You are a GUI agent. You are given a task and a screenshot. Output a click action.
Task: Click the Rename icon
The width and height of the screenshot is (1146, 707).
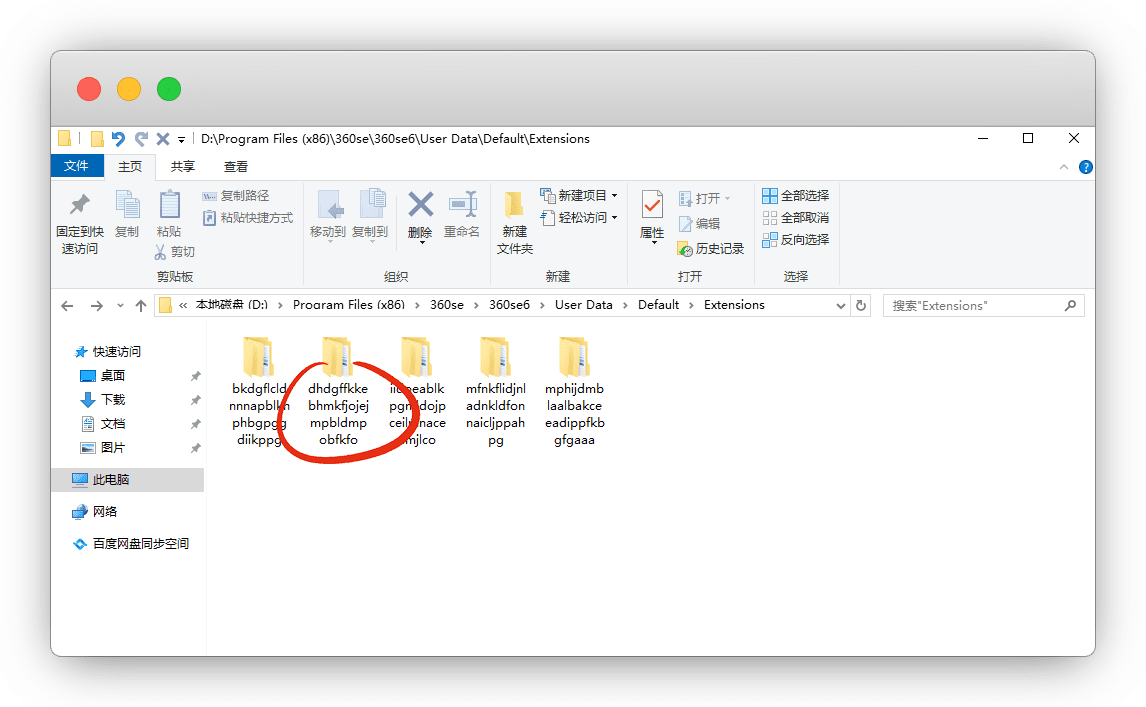pyautogui.click(x=462, y=206)
